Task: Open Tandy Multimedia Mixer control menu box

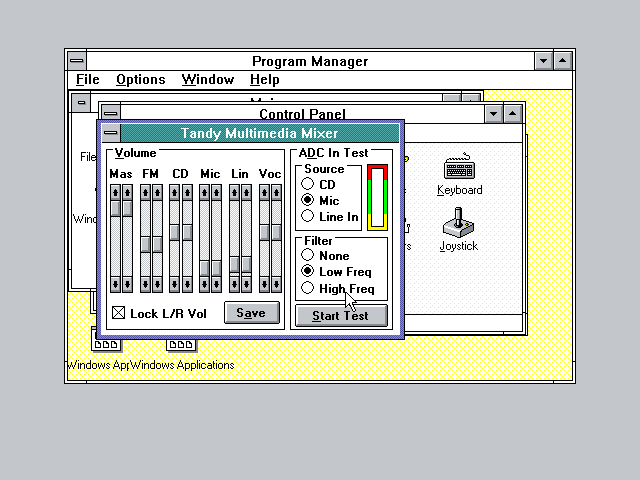Action: 111,133
